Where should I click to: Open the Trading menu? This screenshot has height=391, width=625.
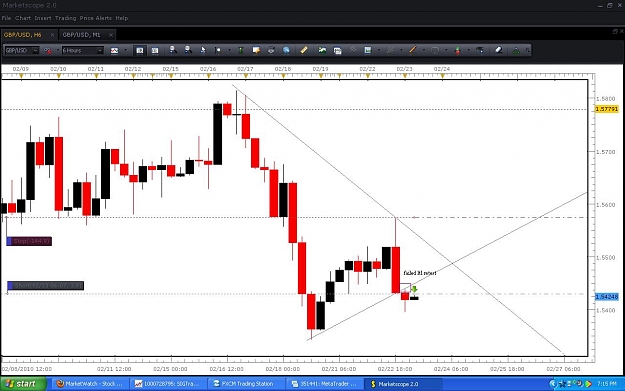pyautogui.click(x=65, y=18)
